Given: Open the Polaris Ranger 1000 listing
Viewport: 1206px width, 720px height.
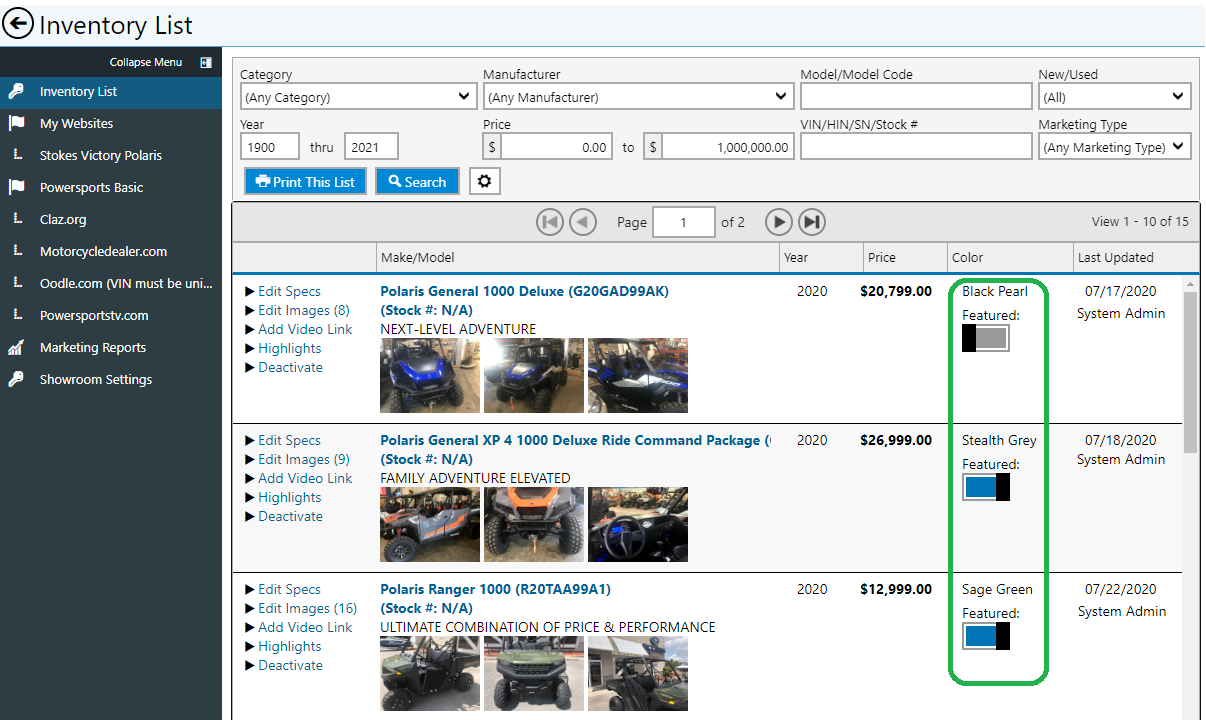Looking at the screenshot, I should (x=495, y=589).
